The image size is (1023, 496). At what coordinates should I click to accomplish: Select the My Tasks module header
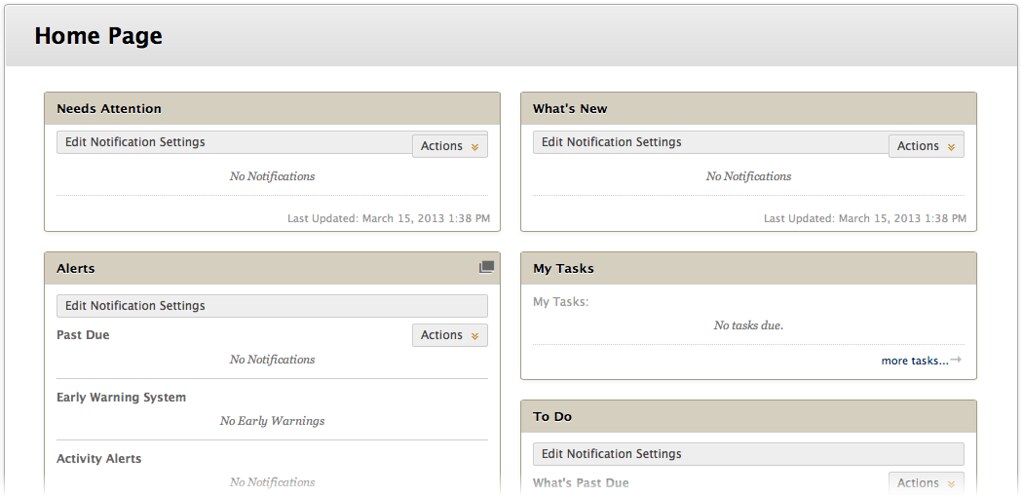[748, 268]
